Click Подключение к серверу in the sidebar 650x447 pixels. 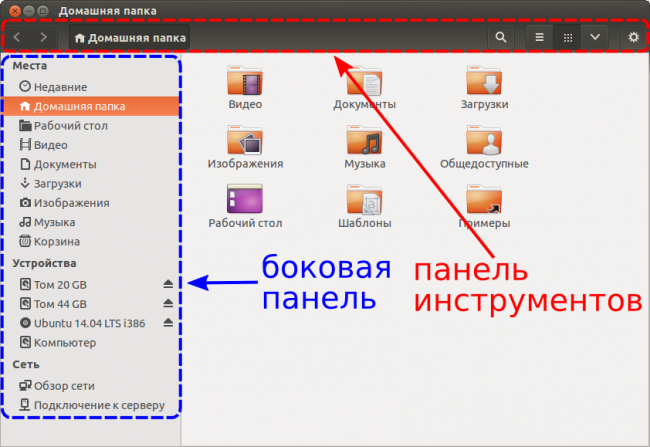pyautogui.click(x=91, y=405)
